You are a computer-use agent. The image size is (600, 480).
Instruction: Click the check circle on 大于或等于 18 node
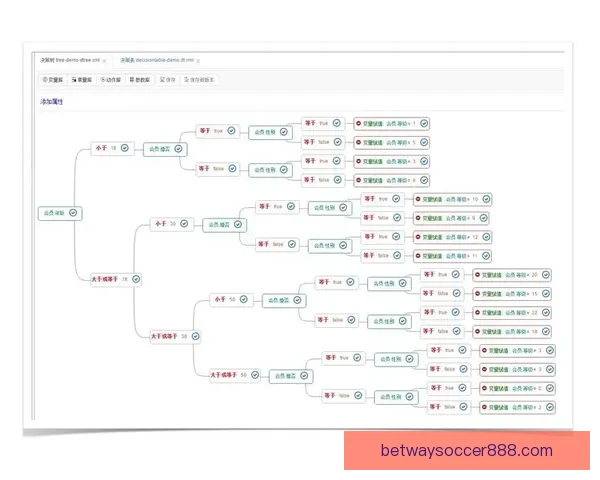pyautogui.click(x=137, y=279)
